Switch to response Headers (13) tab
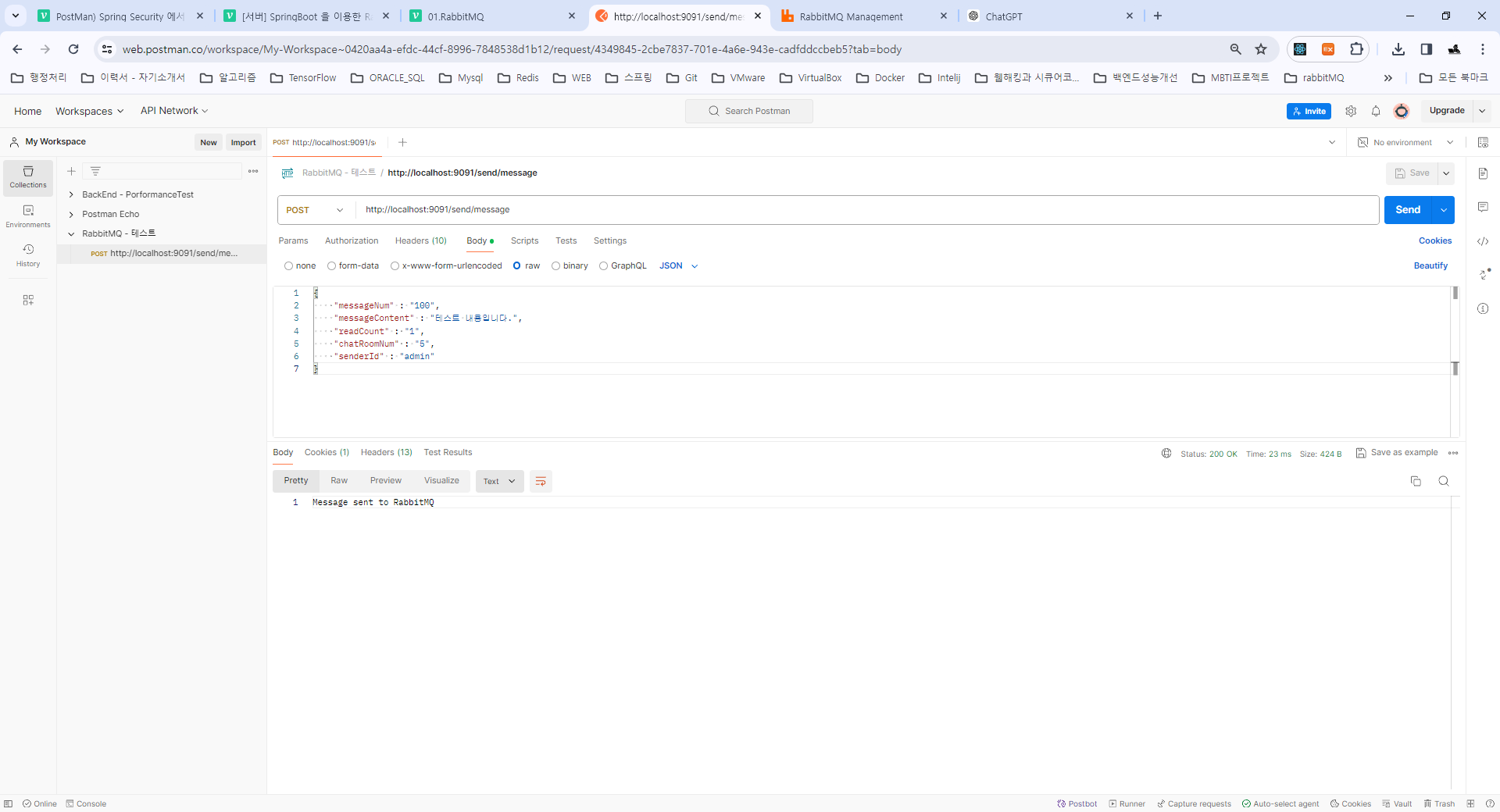Viewport: 1500px width, 812px height. click(x=386, y=452)
